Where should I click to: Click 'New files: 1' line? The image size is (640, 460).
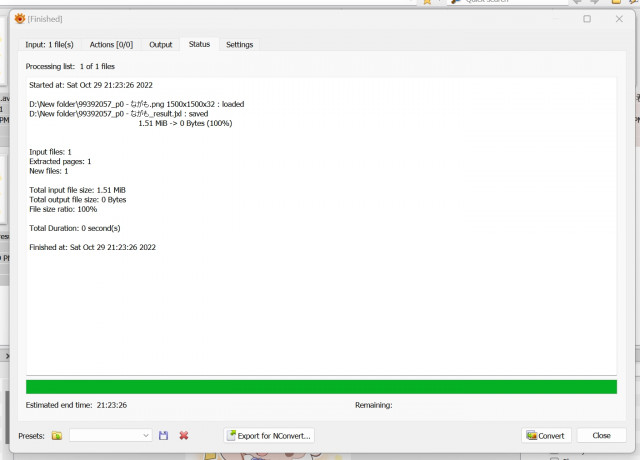coord(49,171)
